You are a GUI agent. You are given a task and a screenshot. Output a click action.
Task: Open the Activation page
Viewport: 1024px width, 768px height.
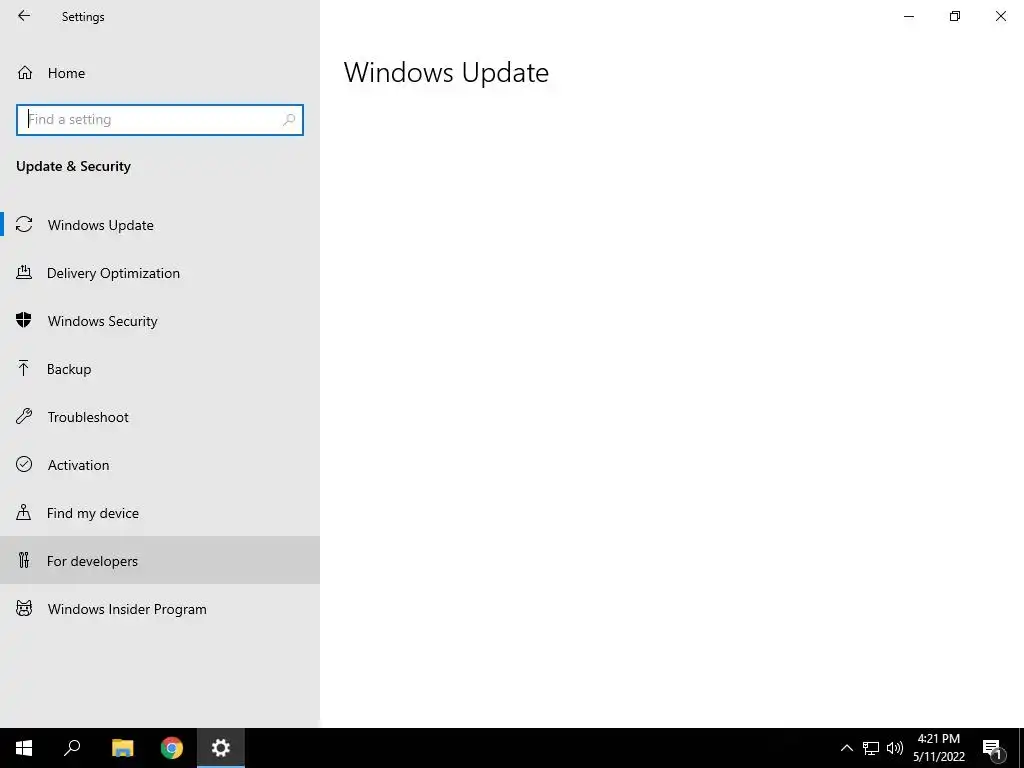(x=160, y=465)
